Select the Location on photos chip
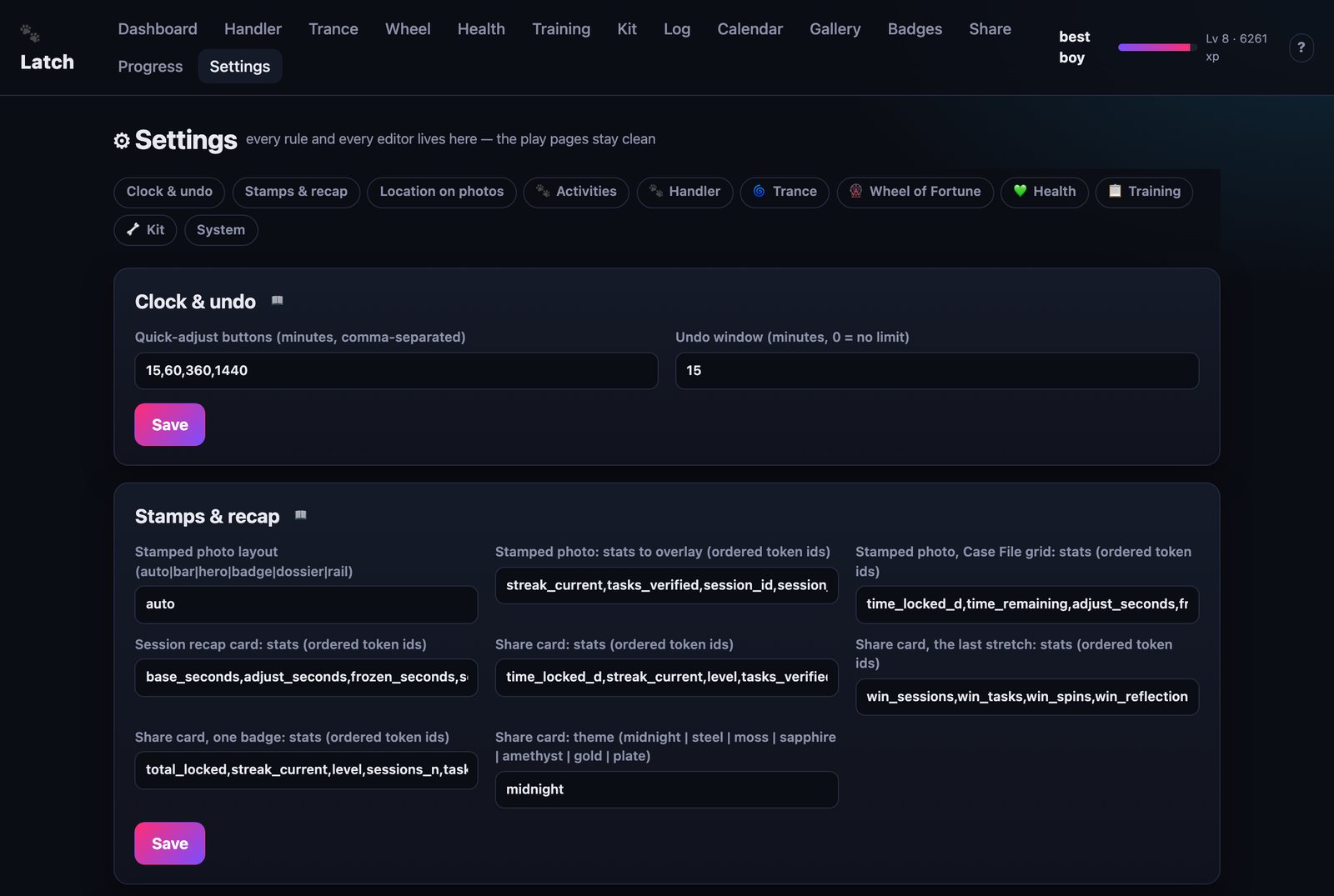This screenshot has height=896, width=1334. tap(442, 192)
